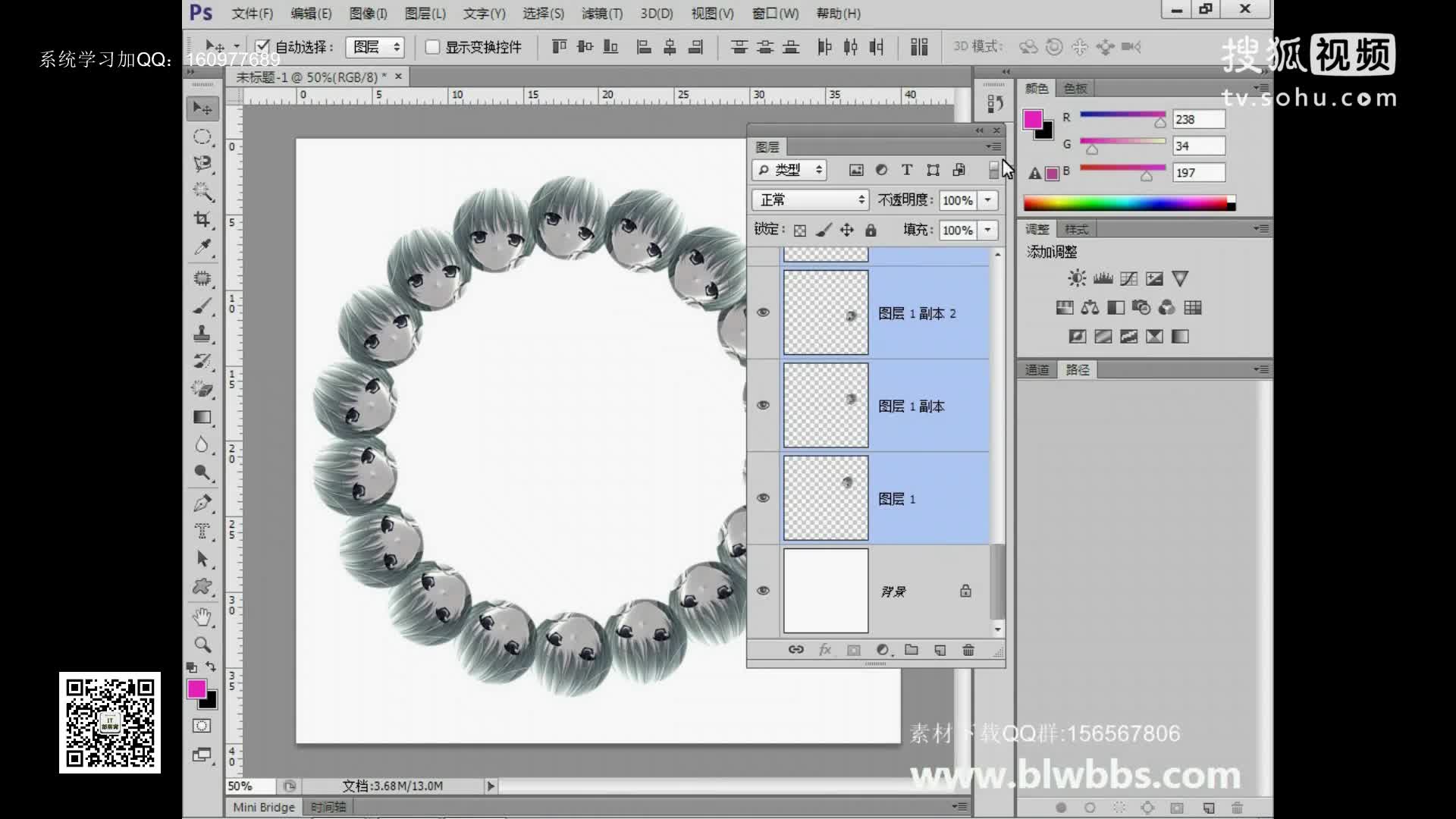
Task: Open the 不透明度 opacity slider arrow
Action: 988,200
